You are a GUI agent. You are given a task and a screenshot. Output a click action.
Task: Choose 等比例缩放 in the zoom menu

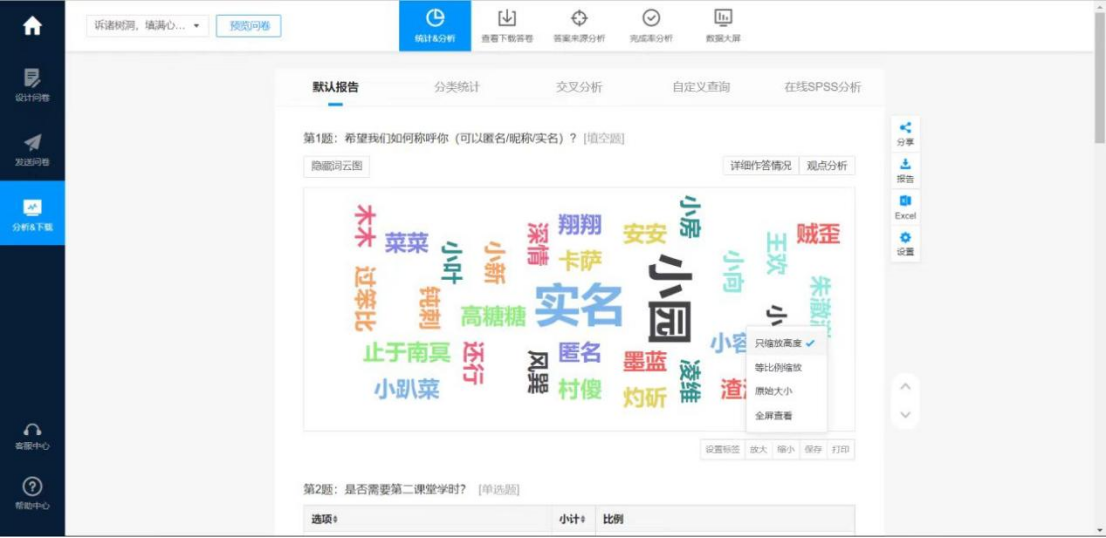pyautogui.click(x=778, y=367)
